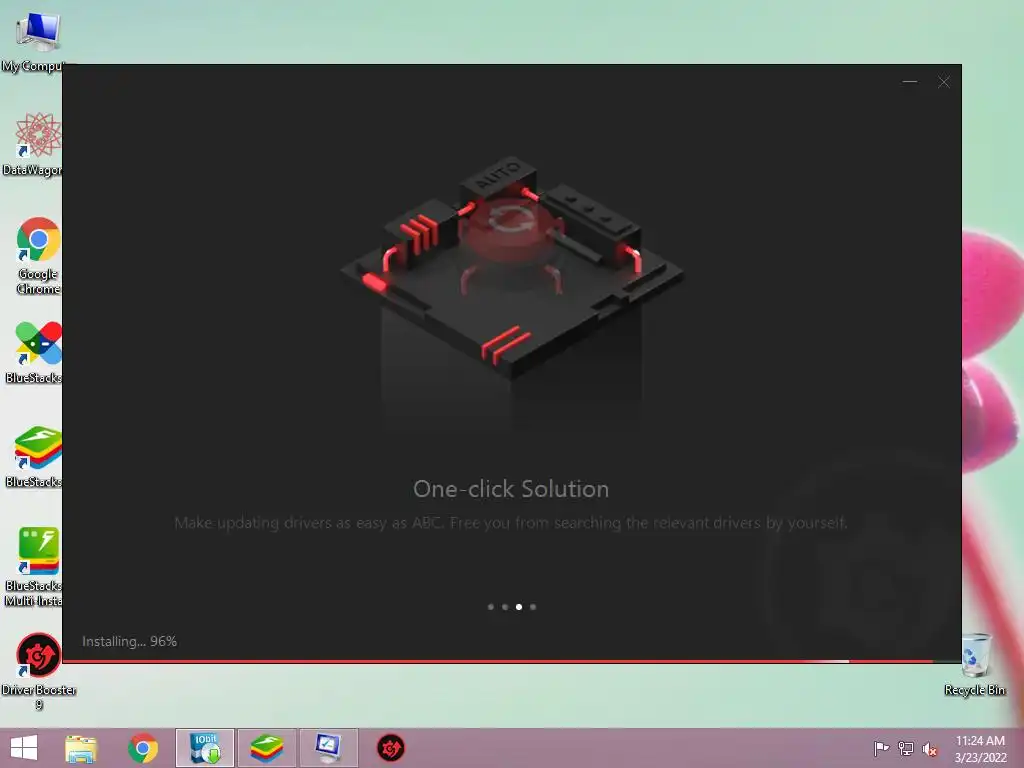Switch to the computer monitor taskbar item
The width and height of the screenshot is (1024, 768).
(328, 748)
